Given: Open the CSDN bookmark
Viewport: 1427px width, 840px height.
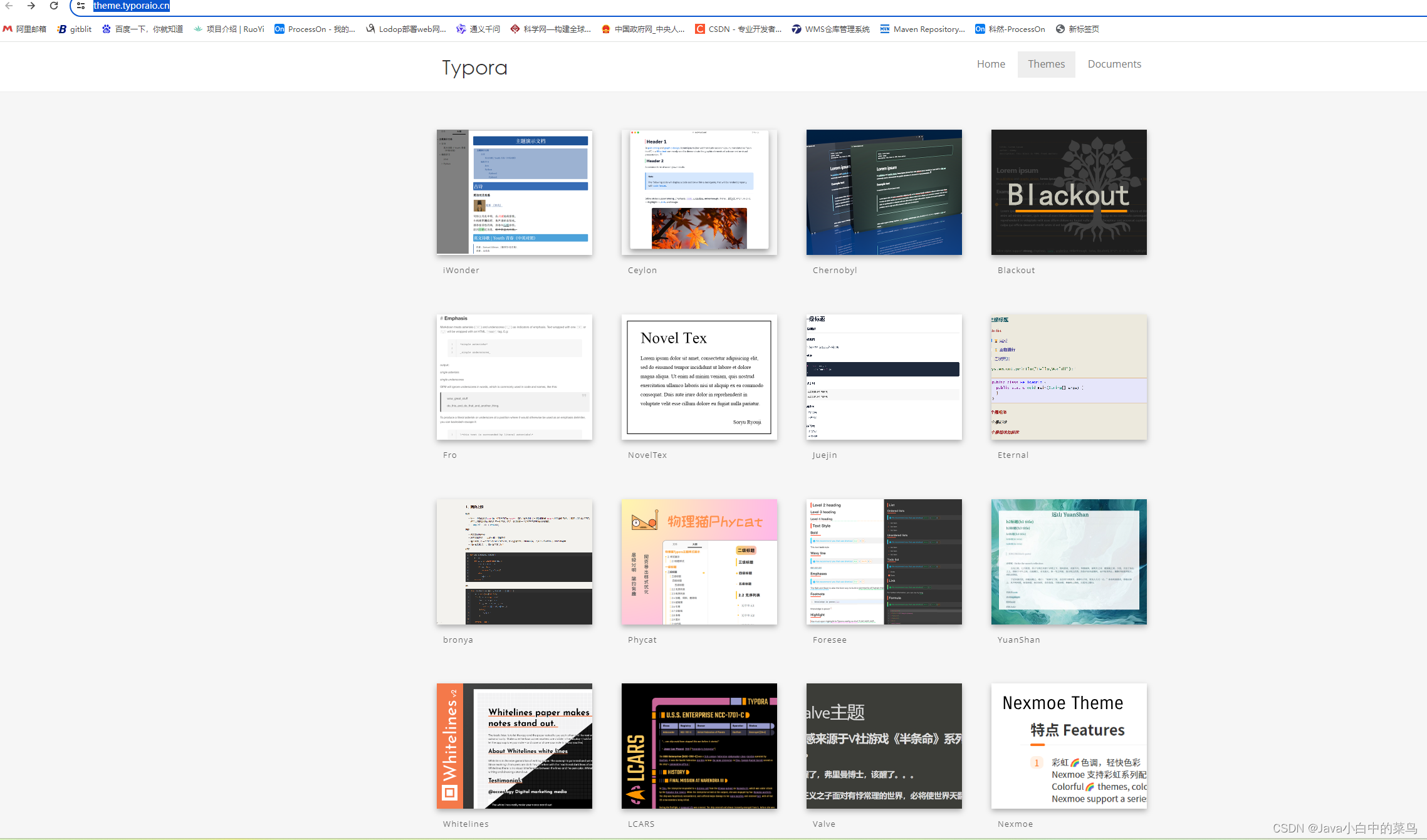Looking at the screenshot, I should [738, 29].
